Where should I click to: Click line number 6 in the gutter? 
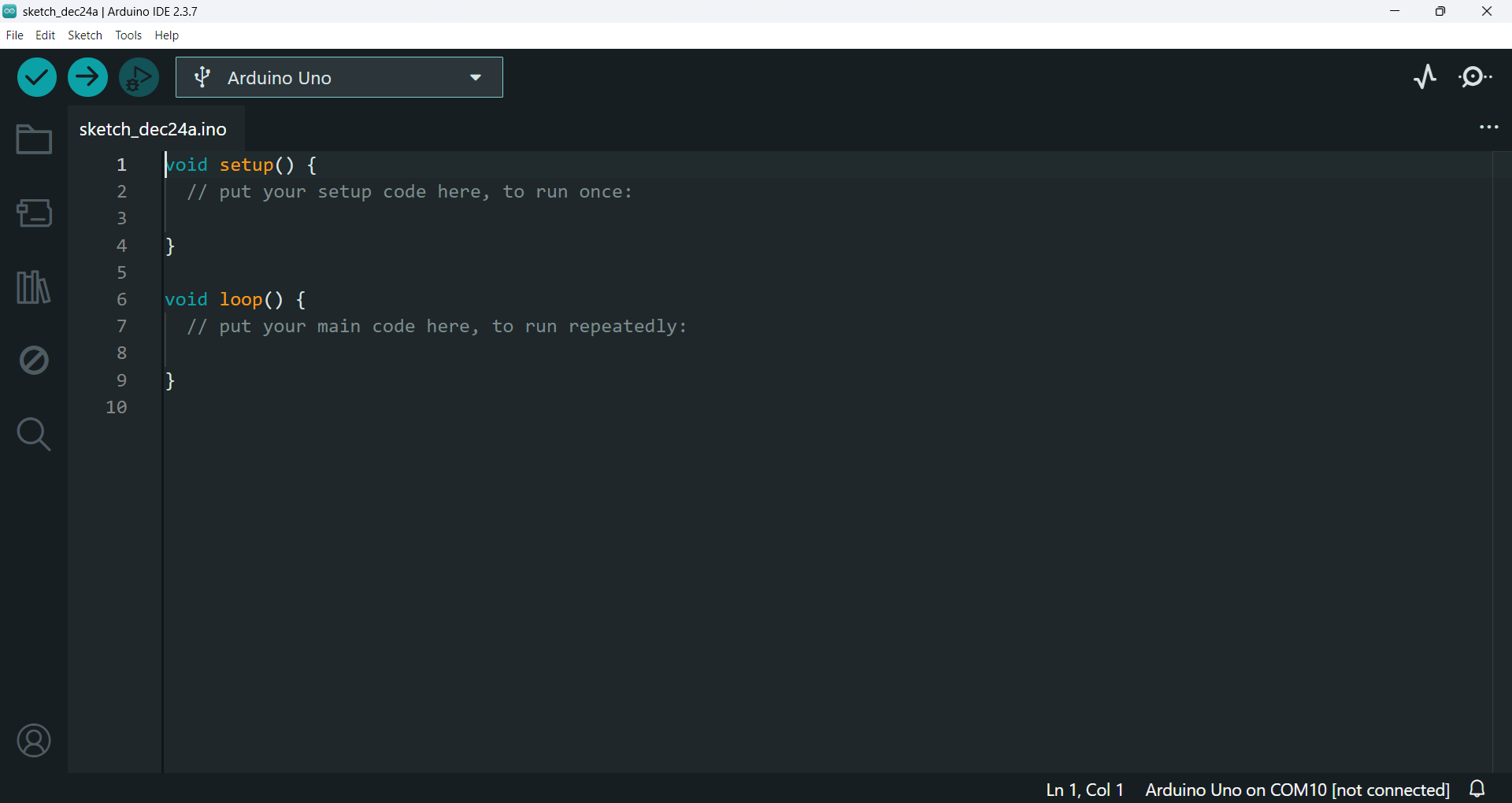[x=122, y=299]
